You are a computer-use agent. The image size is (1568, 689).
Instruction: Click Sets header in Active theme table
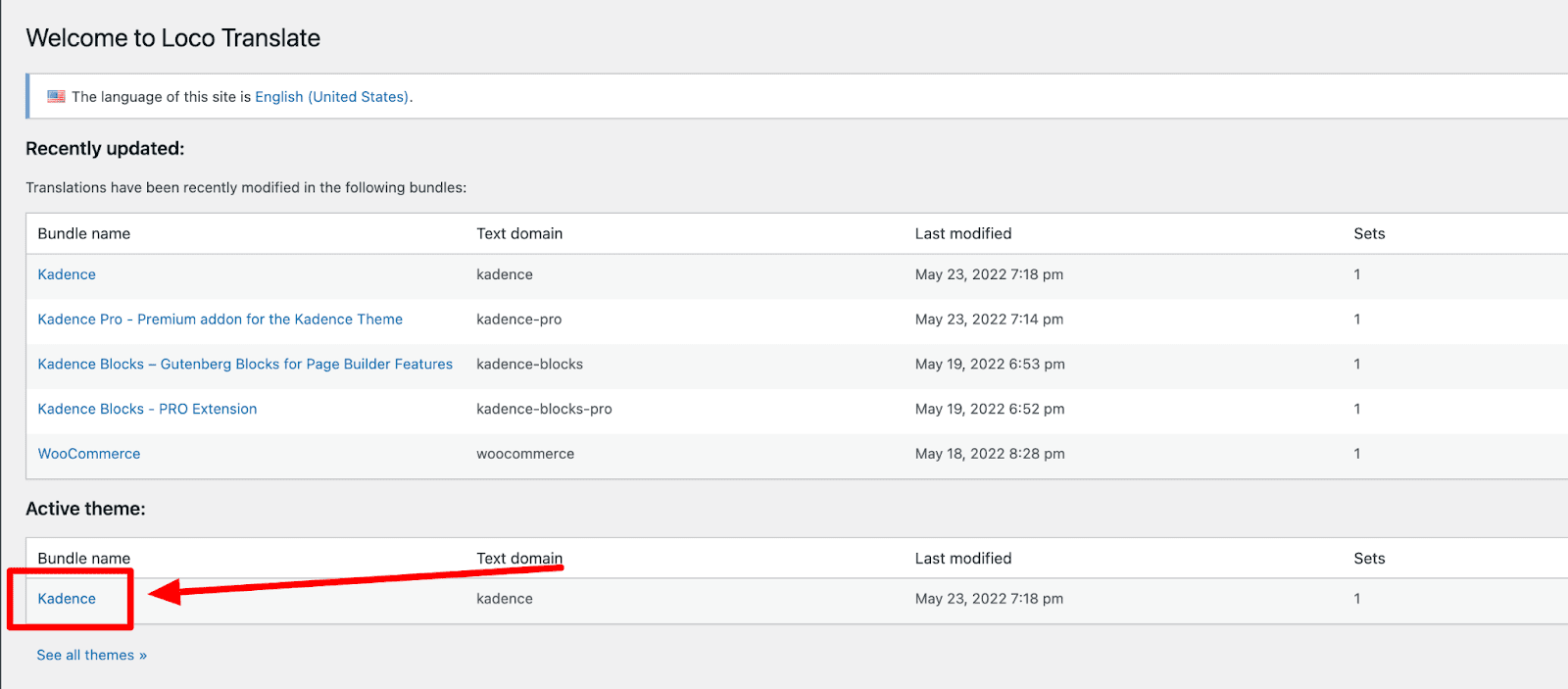(1369, 559)
